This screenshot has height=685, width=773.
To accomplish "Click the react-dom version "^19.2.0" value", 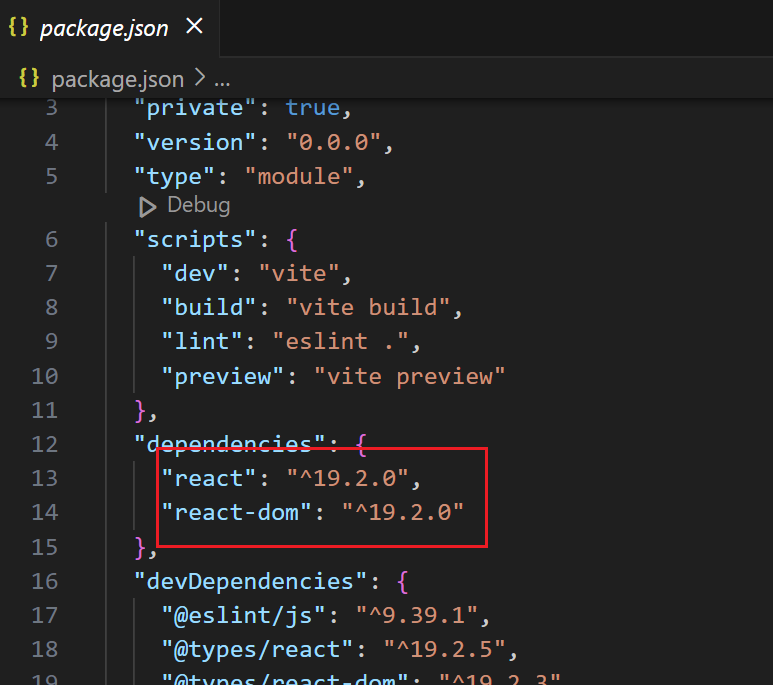I will (x=403, y=513).
